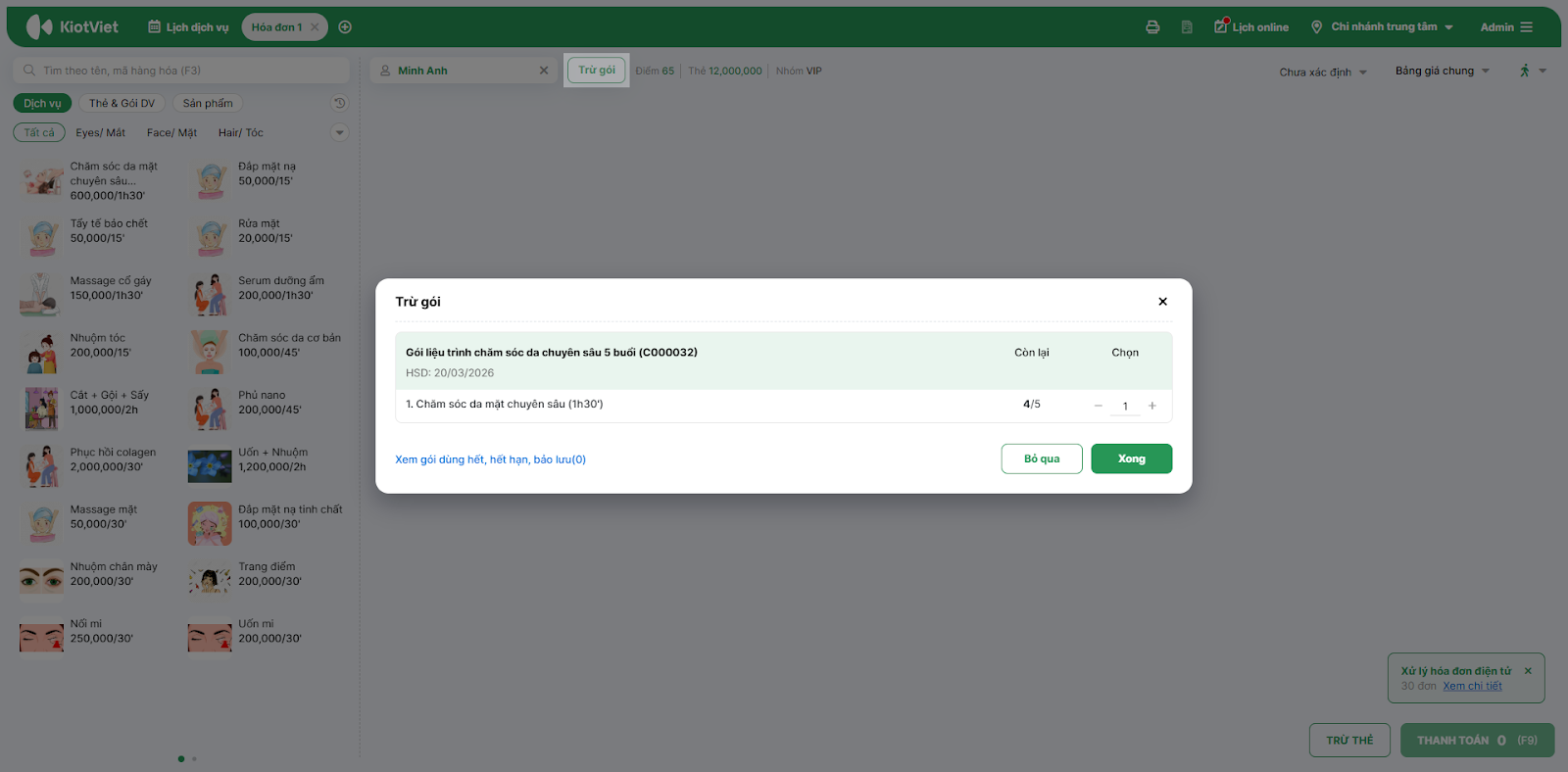1568x772 pixels.
Task: Decrease quantity with minus stepper
Action: point(1099,406)
